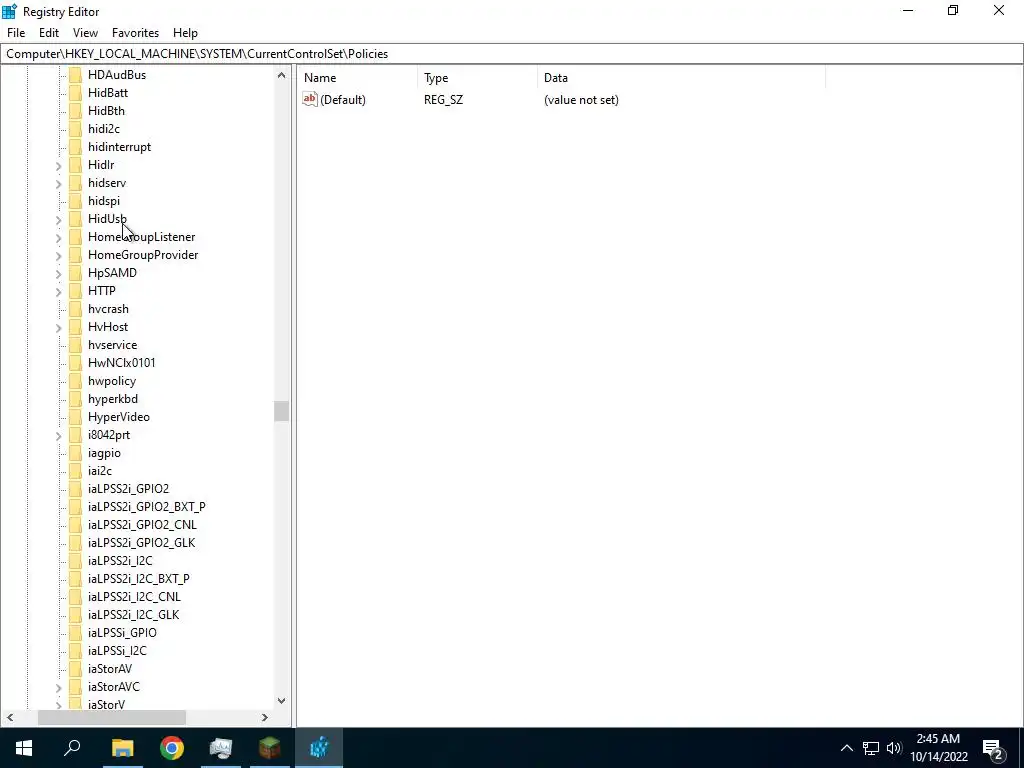
Task: Expand the HidIr key
Action: (58, 166)
